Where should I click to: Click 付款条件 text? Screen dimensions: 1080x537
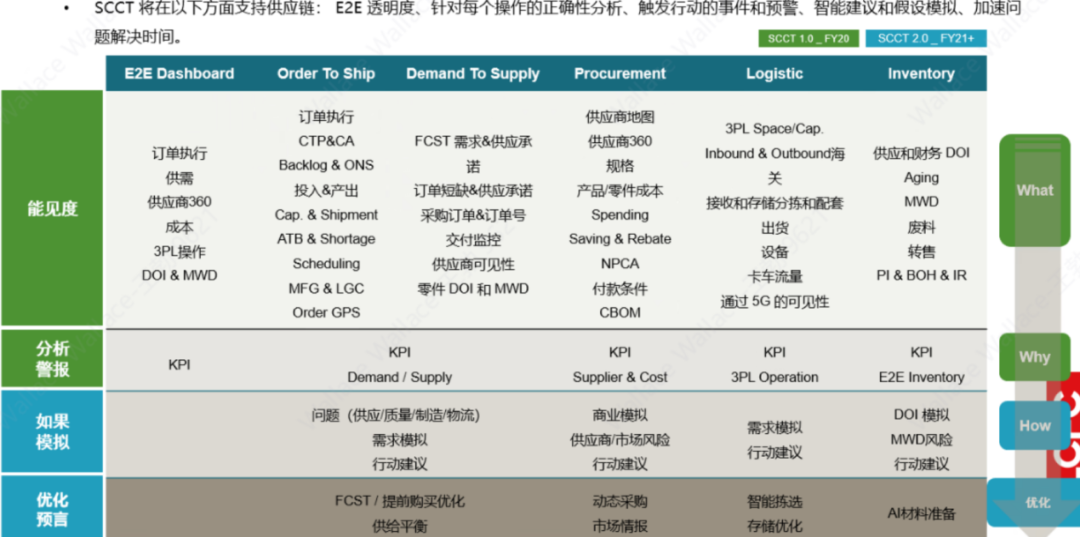(620, 288)
